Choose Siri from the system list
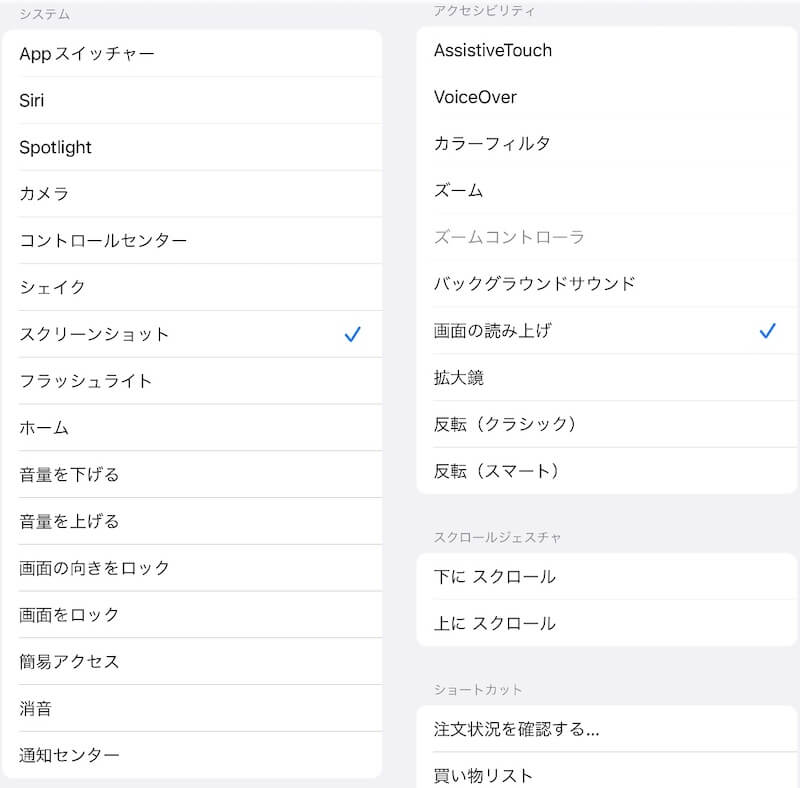This screenshot has height=788, width=800. 192,101
